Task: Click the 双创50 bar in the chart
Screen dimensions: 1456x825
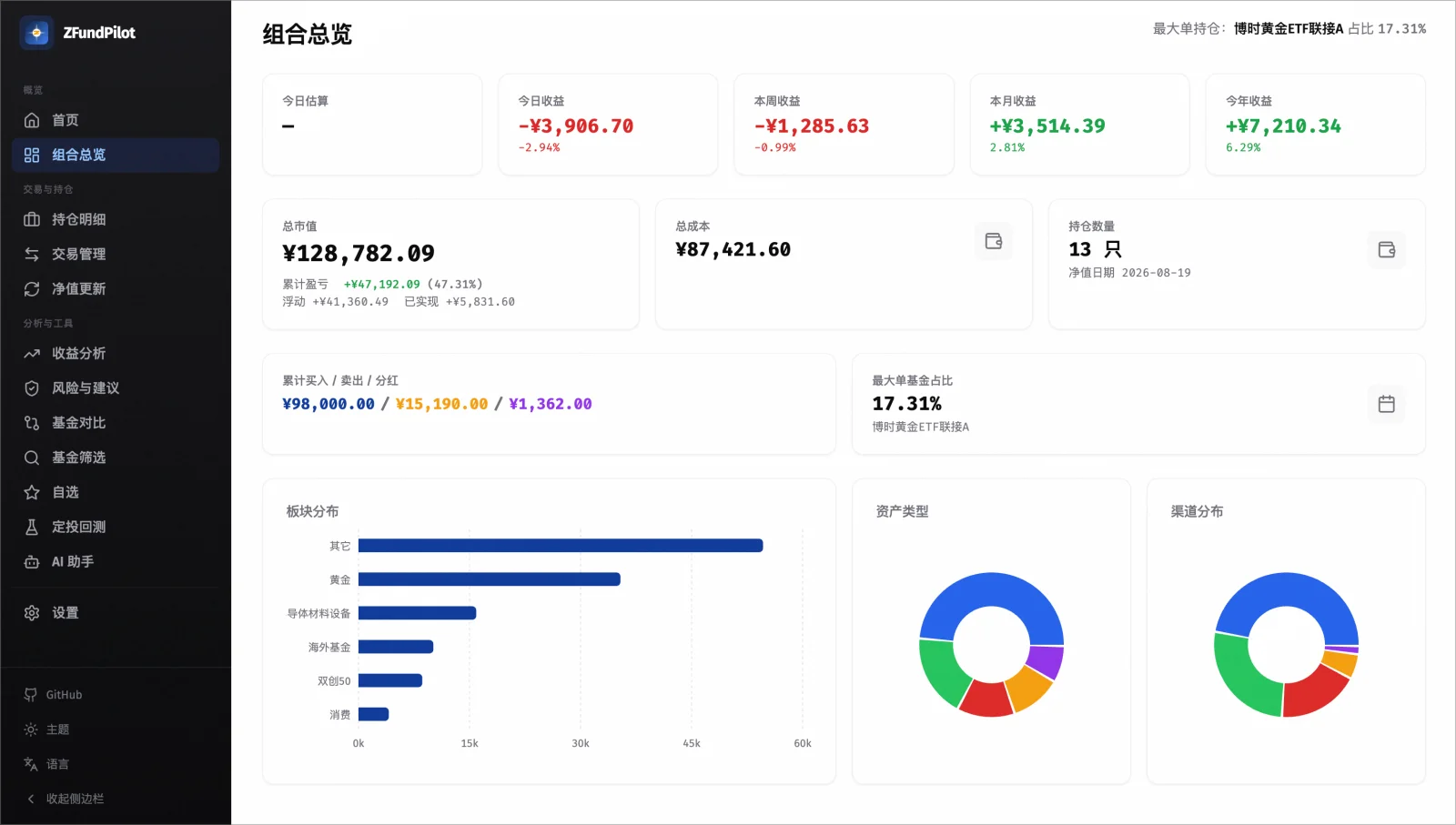Action: [390, 680]
